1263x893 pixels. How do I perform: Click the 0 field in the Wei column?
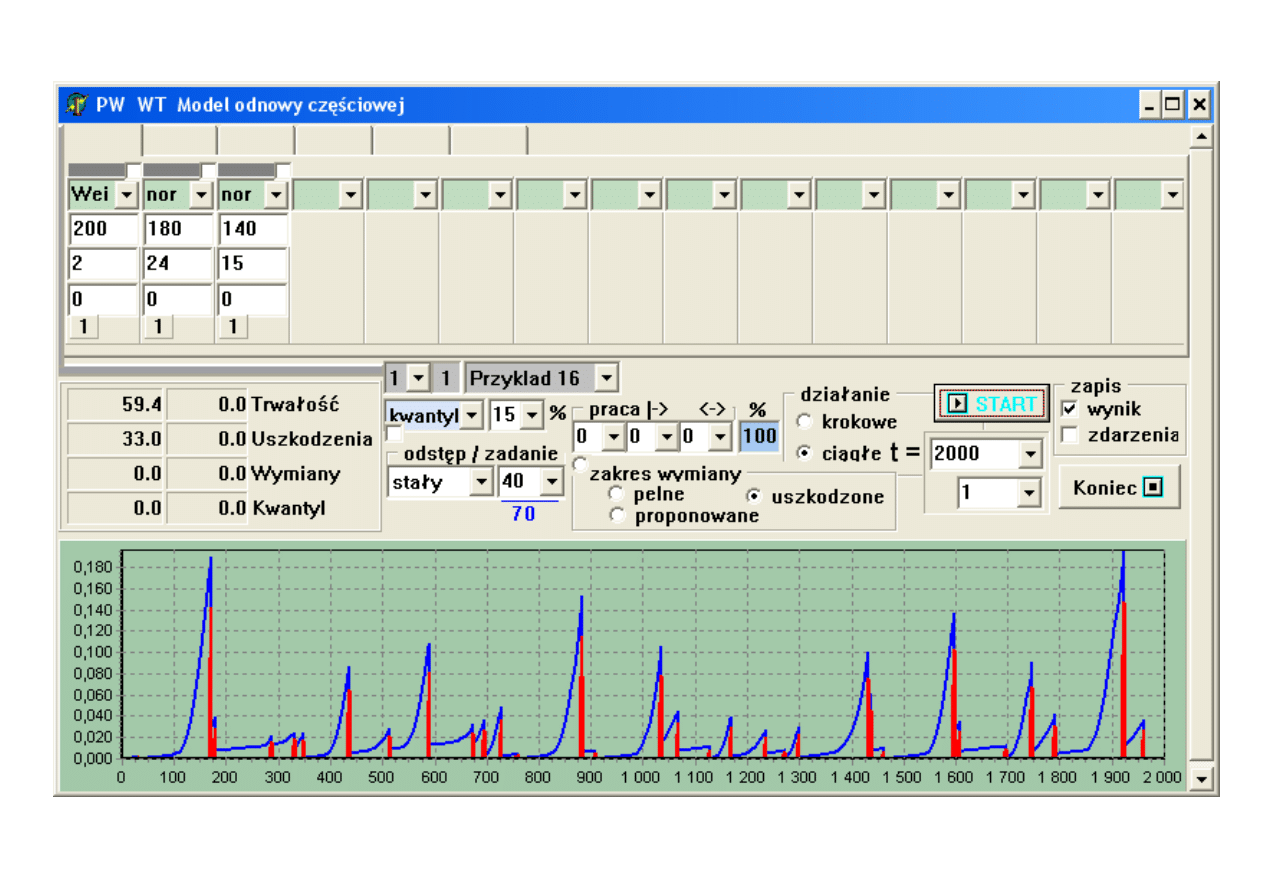[x=104, y=299]
